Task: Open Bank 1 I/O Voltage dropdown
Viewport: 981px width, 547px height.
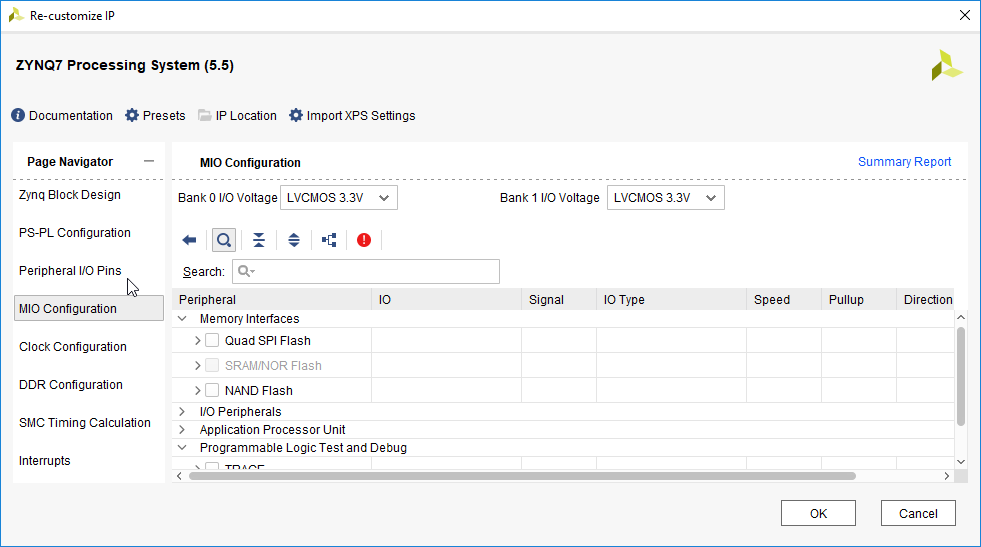Action: point(666,198)
